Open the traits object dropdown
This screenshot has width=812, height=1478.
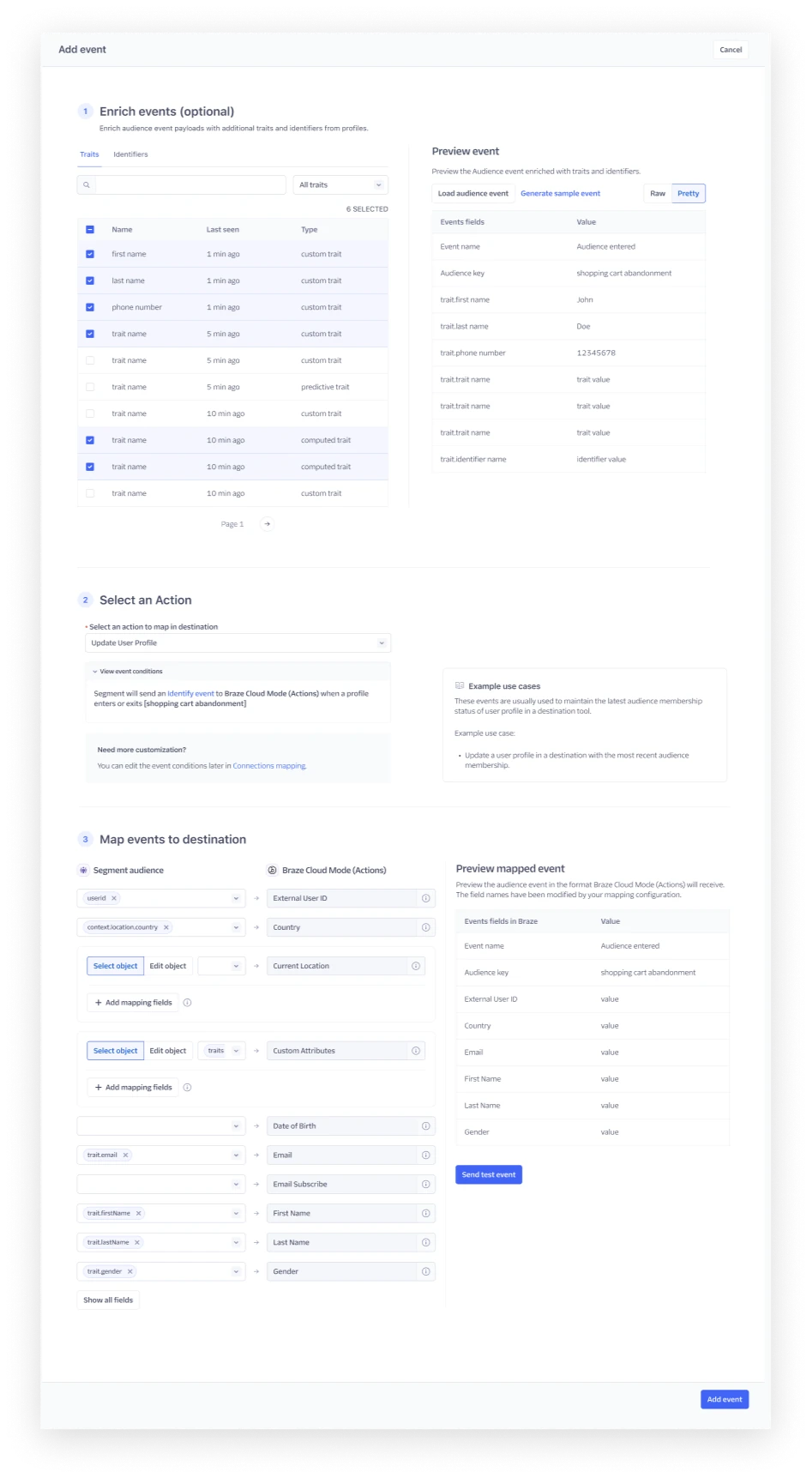click(x=221, y=1051)
